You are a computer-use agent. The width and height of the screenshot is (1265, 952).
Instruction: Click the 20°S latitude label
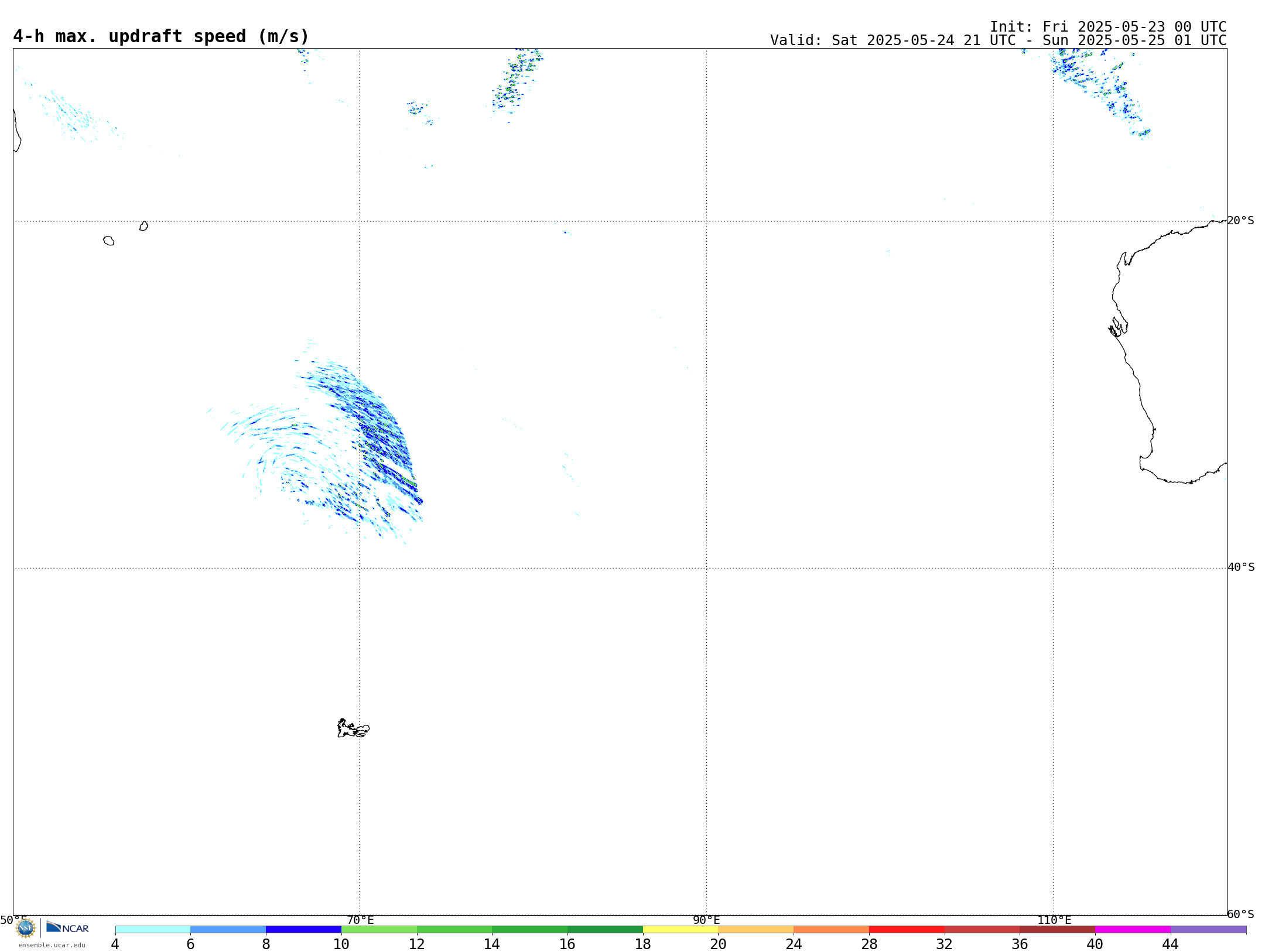point(1240,221)
